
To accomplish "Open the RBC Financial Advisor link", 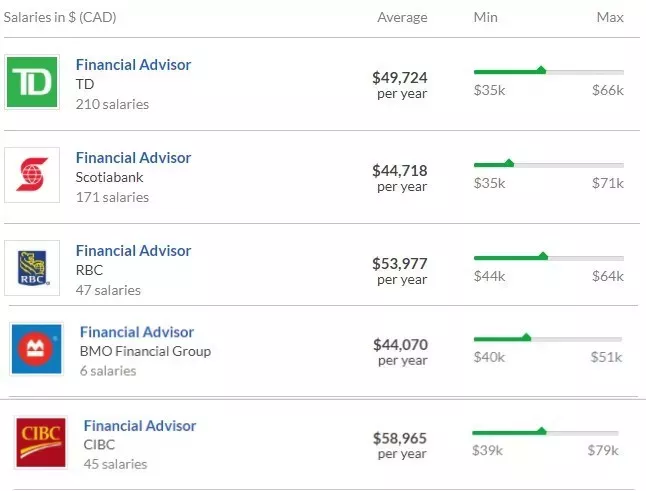I will [133, 251].
